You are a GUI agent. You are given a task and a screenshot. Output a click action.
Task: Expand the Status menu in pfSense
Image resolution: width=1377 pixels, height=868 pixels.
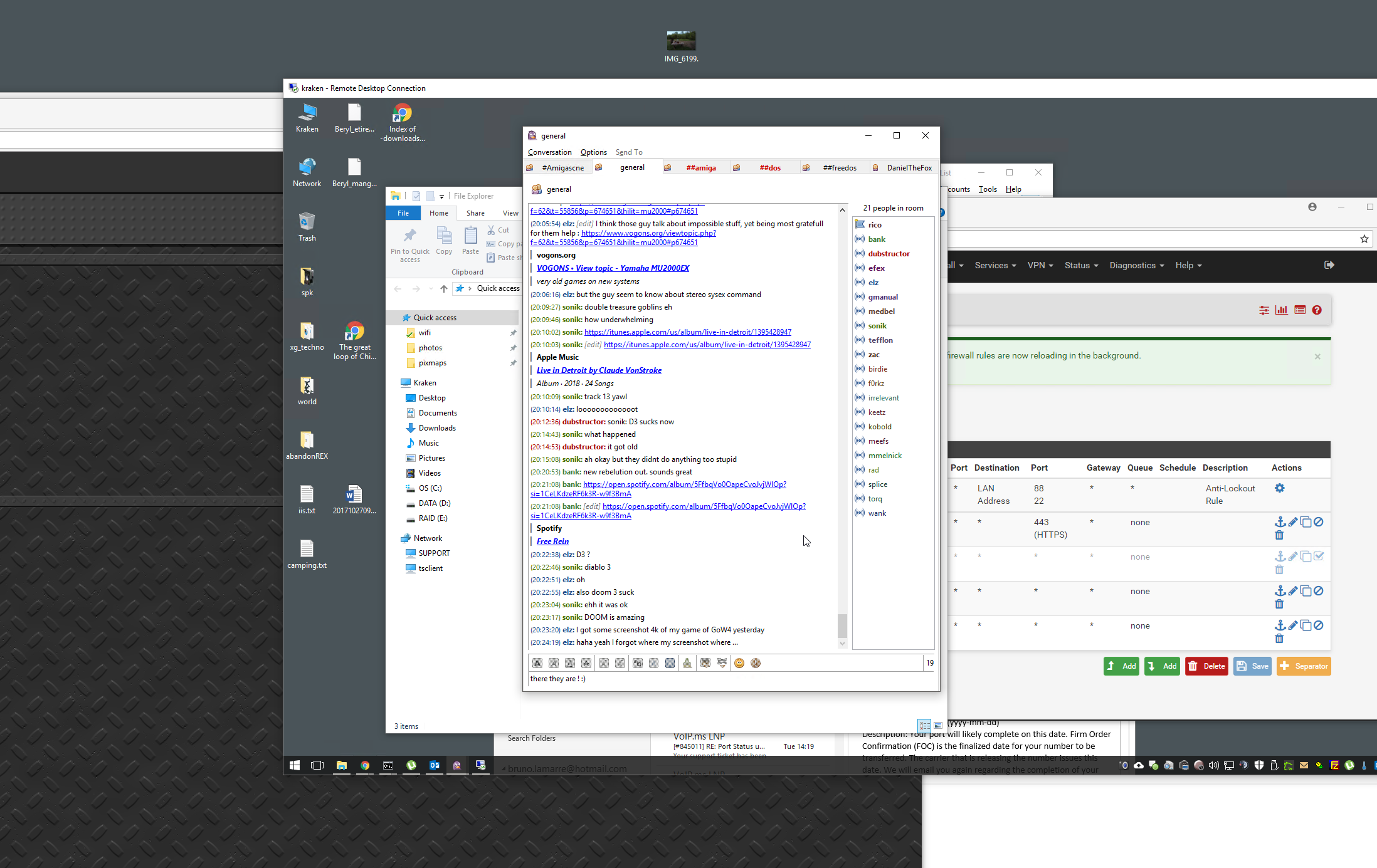point(1081,265)
